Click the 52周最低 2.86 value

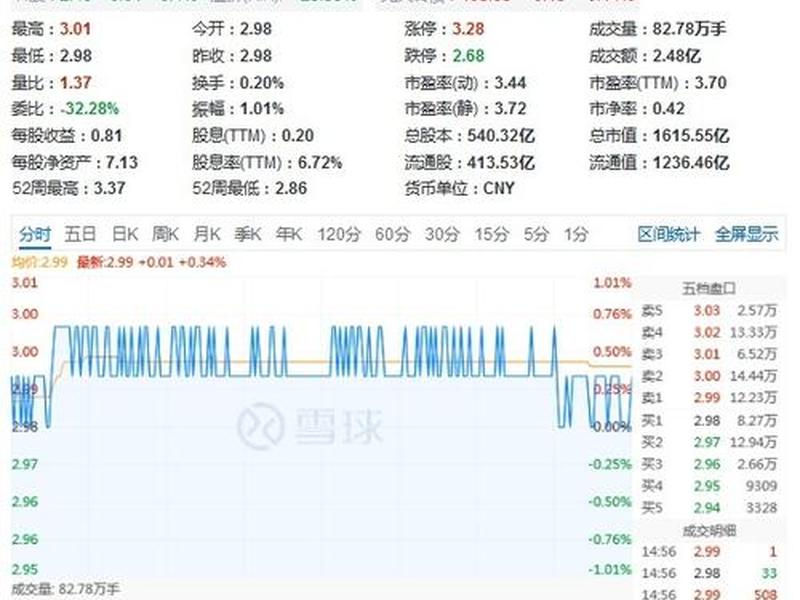pos(291,188)
